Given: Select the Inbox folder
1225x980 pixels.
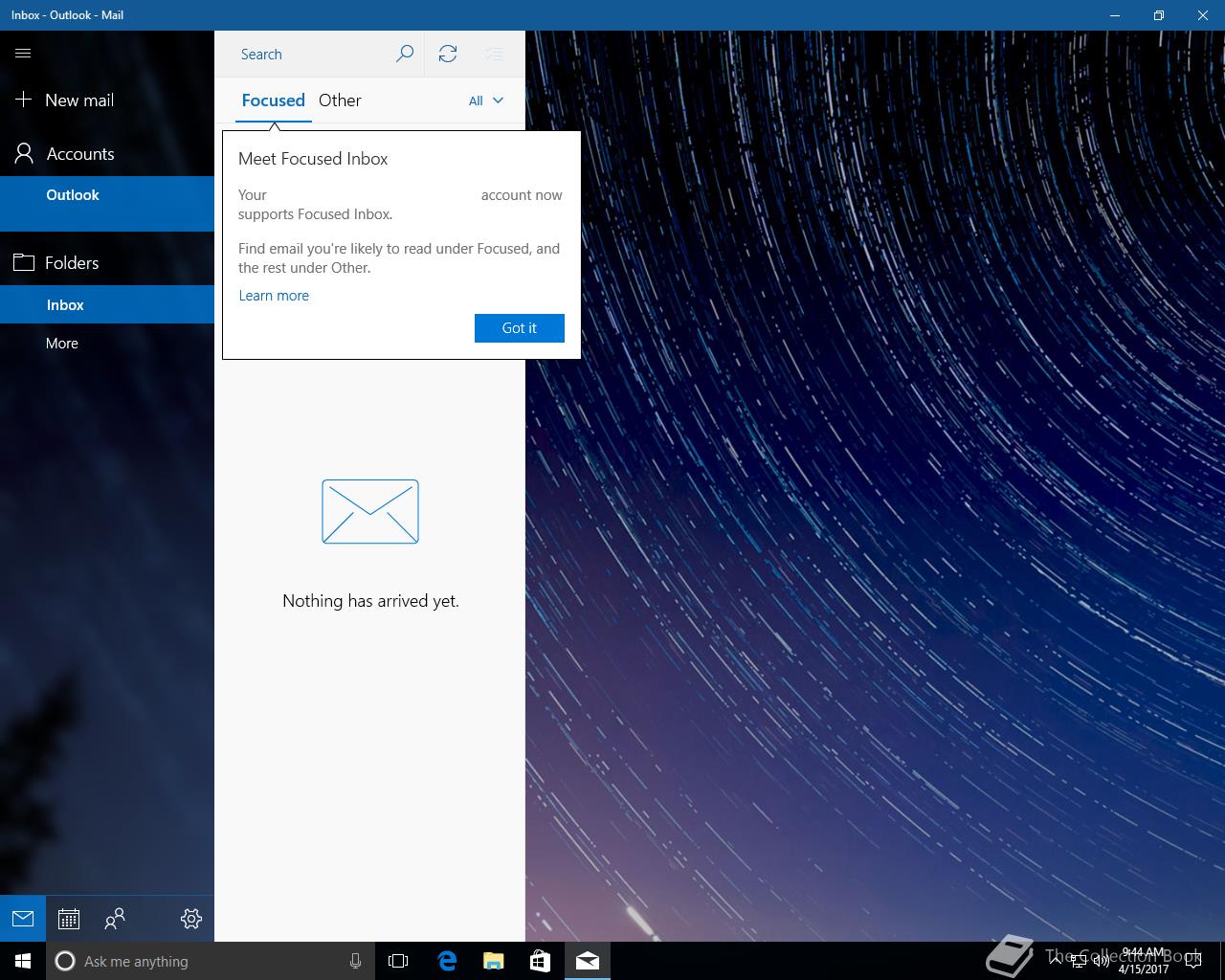Looking at the screenshot, I should 107,304.
